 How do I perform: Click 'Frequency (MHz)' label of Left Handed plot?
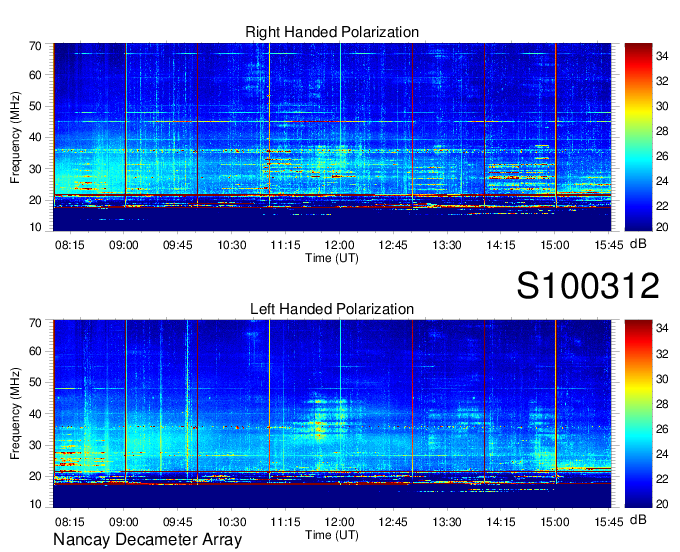coord(15,414)
